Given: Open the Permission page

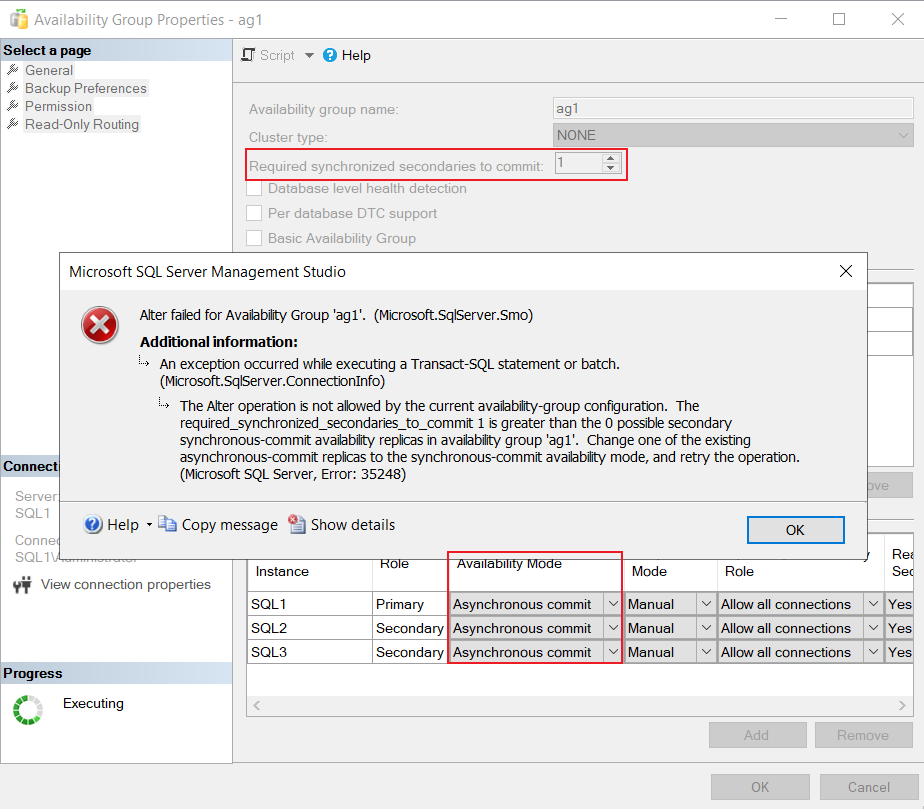Looking at the screenshot, I should point(58,107).
